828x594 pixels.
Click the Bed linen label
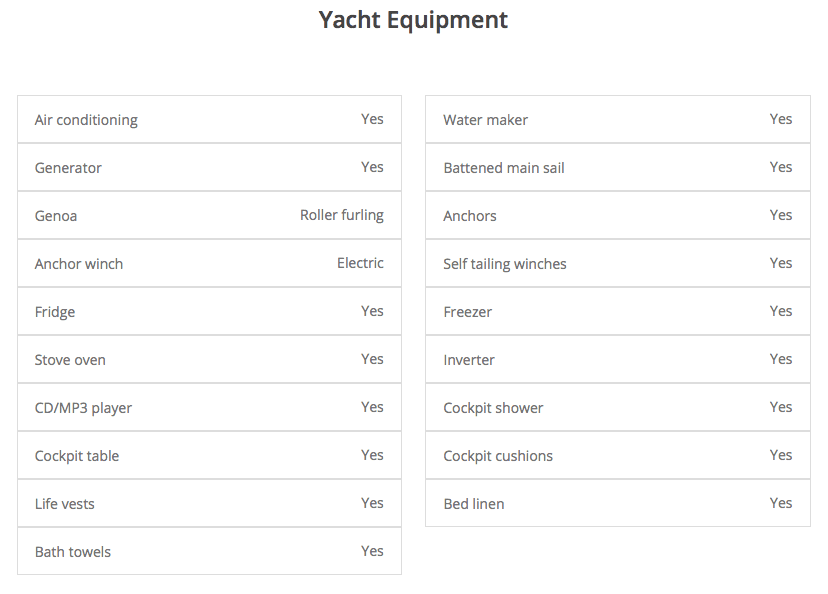coord(474,504)
